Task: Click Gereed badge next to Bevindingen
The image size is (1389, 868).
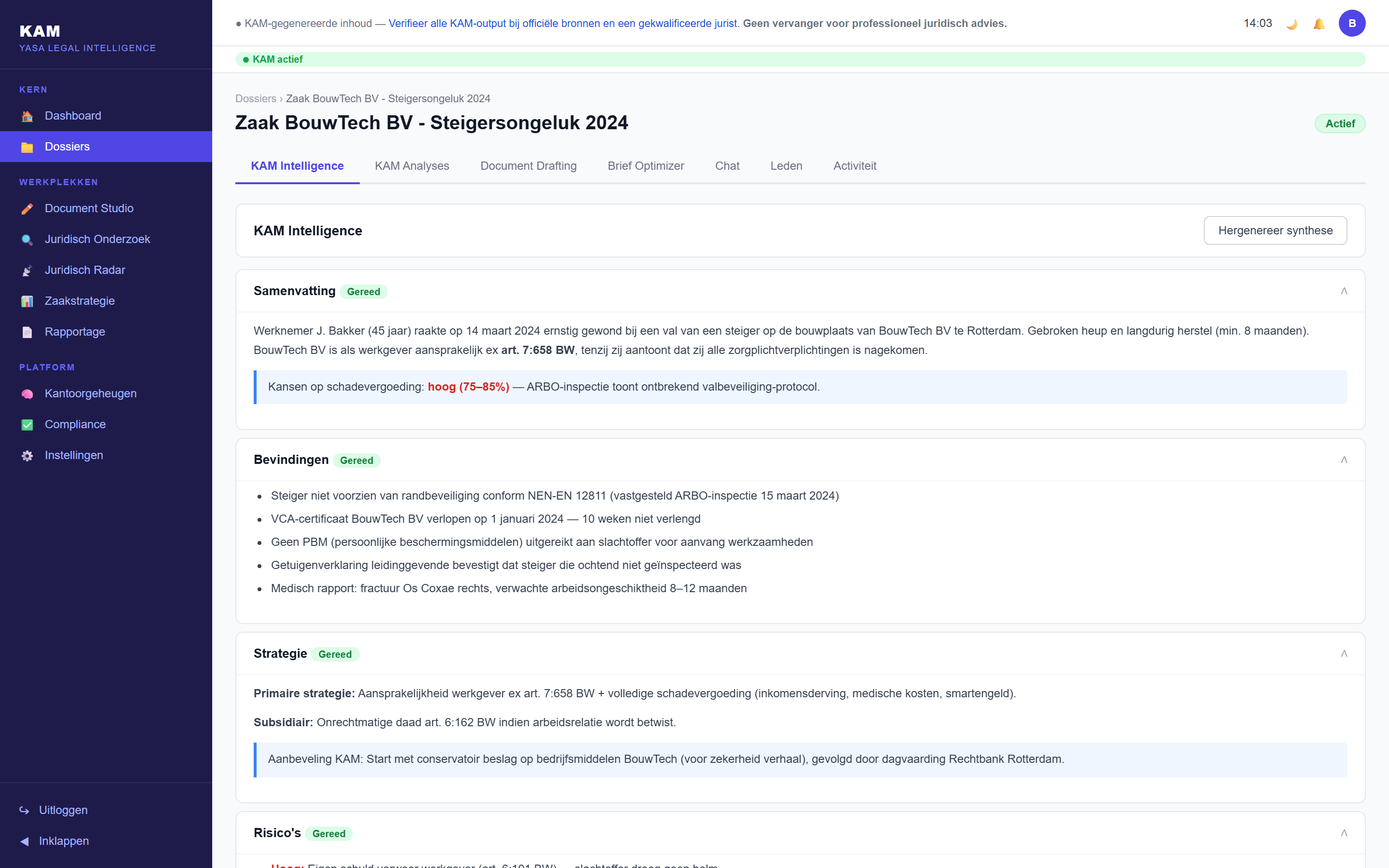Action: (356, 461)
